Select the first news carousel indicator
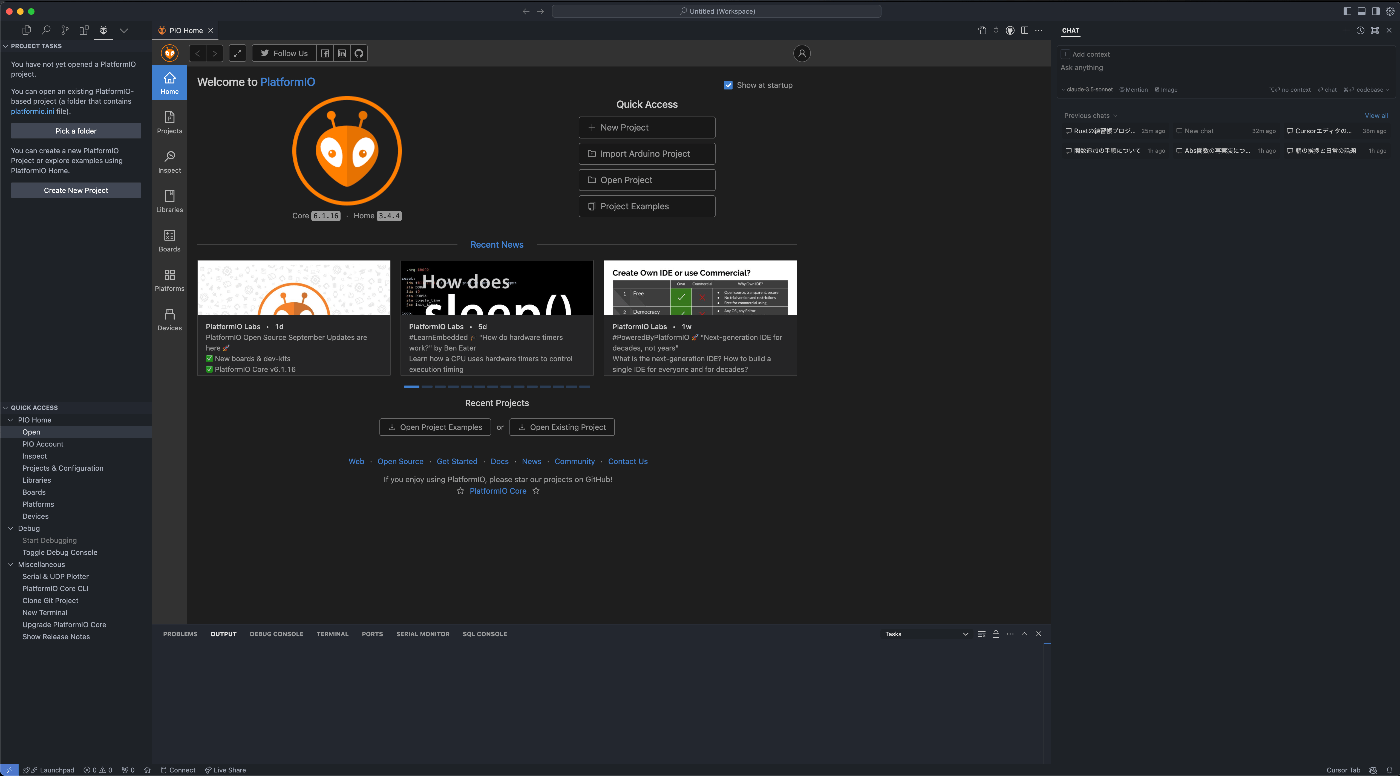This screenshot has height=776, width=1400. (x=411, y=386)
